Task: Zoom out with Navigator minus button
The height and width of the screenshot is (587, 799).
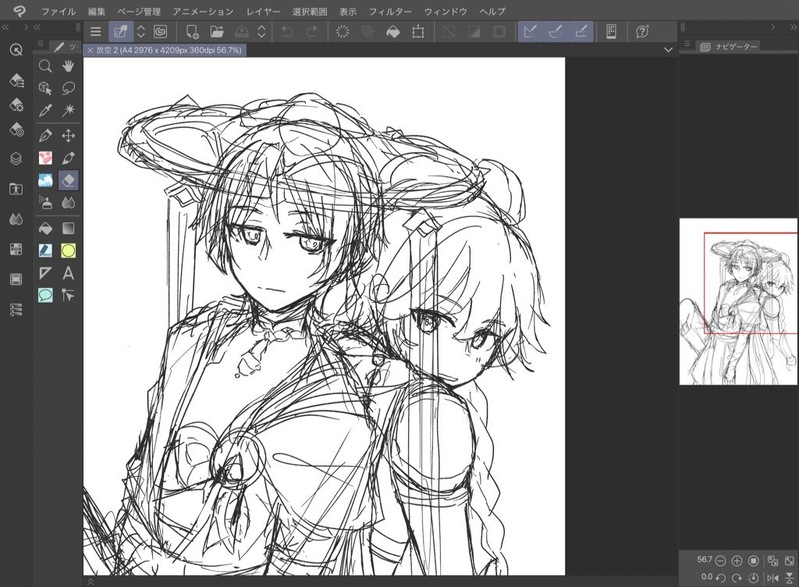Action: (721, 561)
